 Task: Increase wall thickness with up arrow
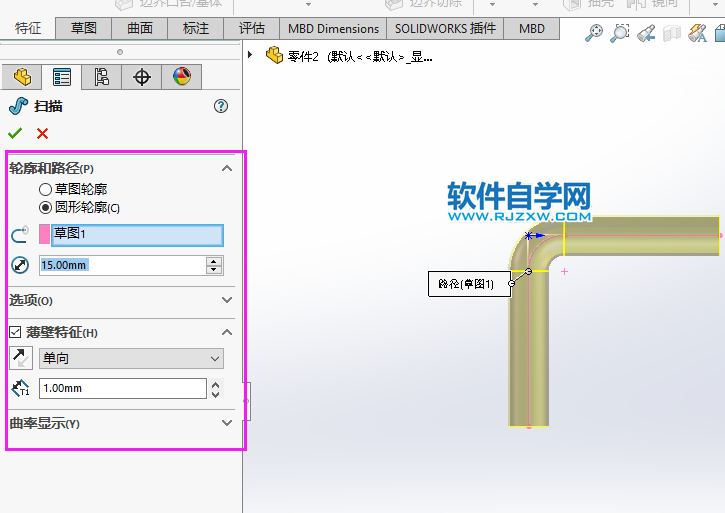[215, 384]
